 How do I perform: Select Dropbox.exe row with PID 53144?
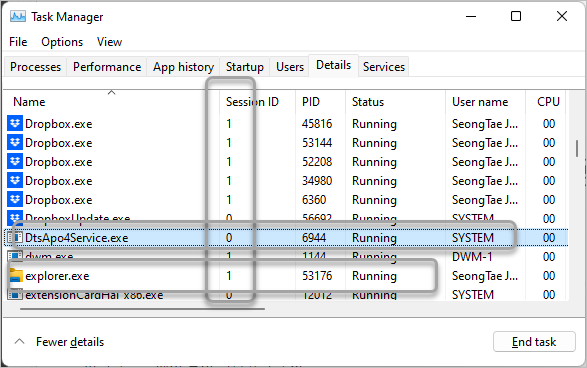point(286,143)
